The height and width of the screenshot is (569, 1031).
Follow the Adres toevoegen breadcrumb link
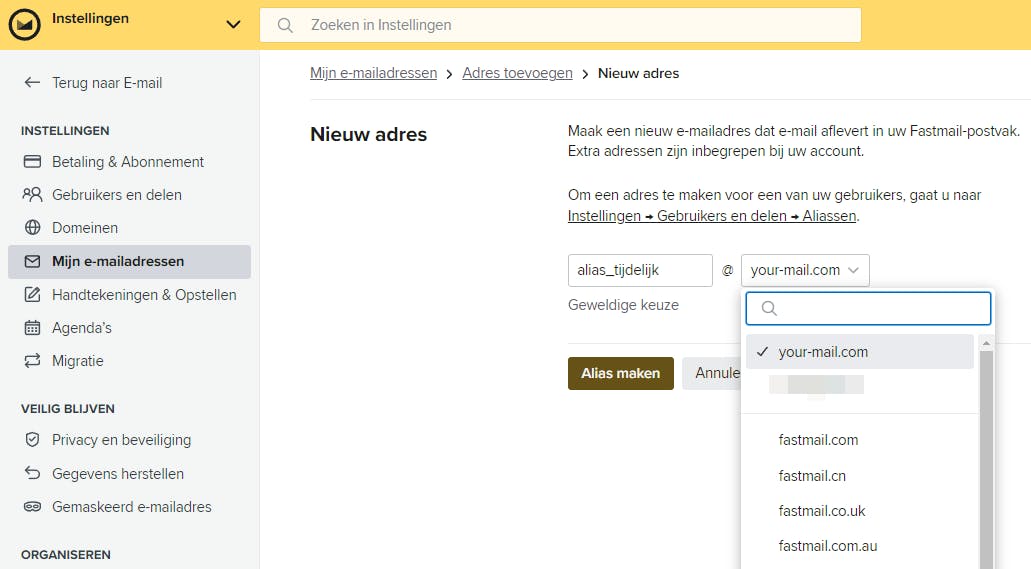coord(517,73)
